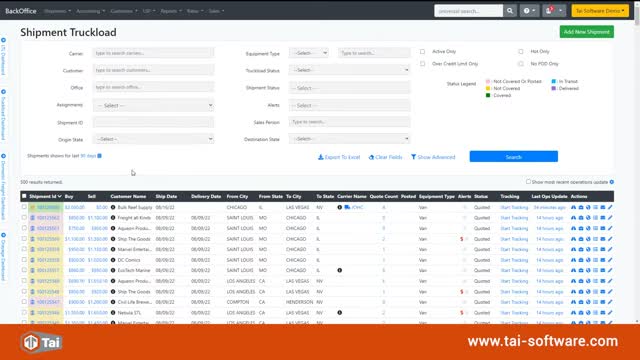Screen dimensions: 640x360
Task: Click the Sales Person search input
Action: [349, 122]
